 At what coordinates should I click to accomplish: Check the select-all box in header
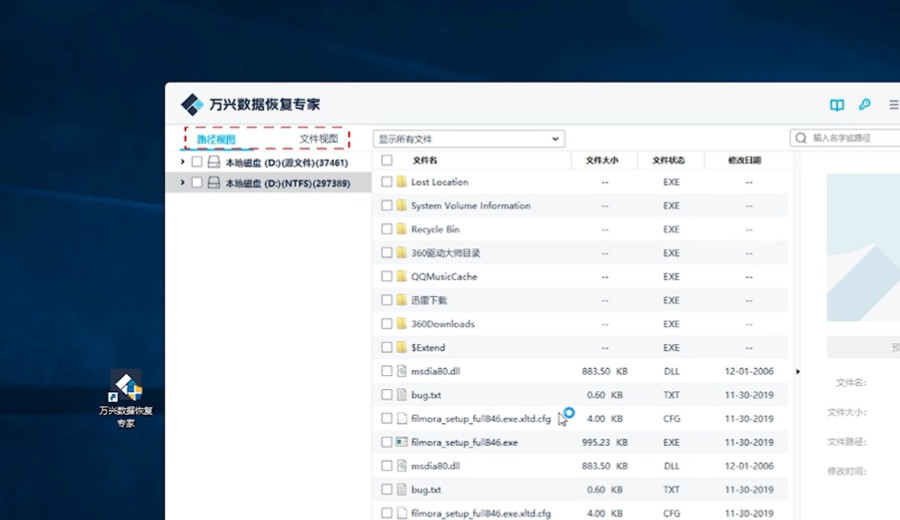[x=387, y=160]
